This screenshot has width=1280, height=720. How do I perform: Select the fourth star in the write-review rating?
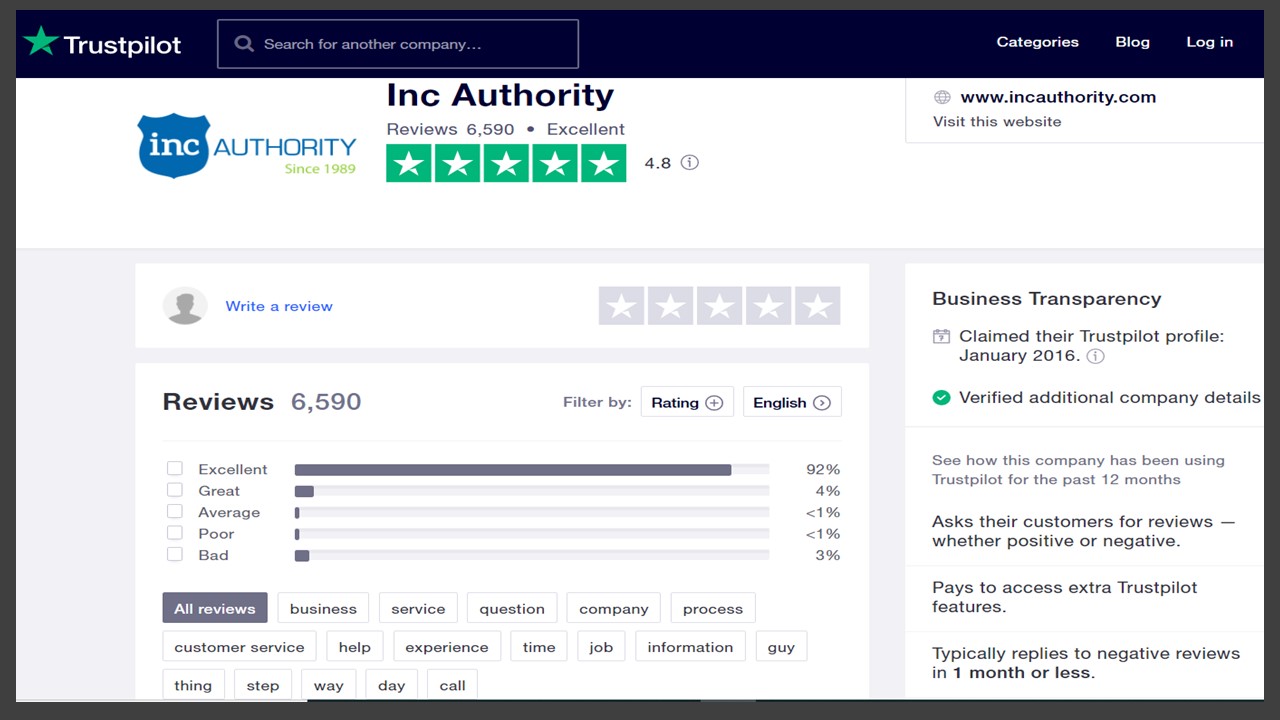click(x=768, y=306)
